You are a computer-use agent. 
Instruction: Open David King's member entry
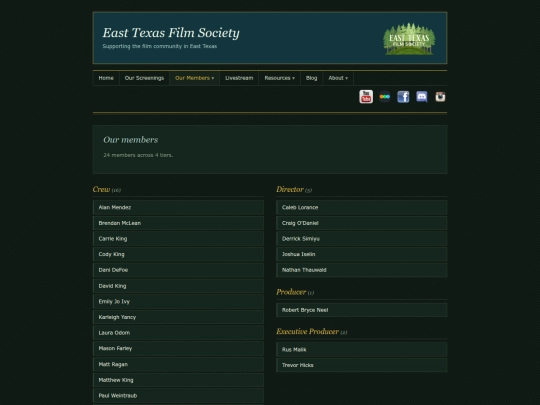tap(178, 286)
